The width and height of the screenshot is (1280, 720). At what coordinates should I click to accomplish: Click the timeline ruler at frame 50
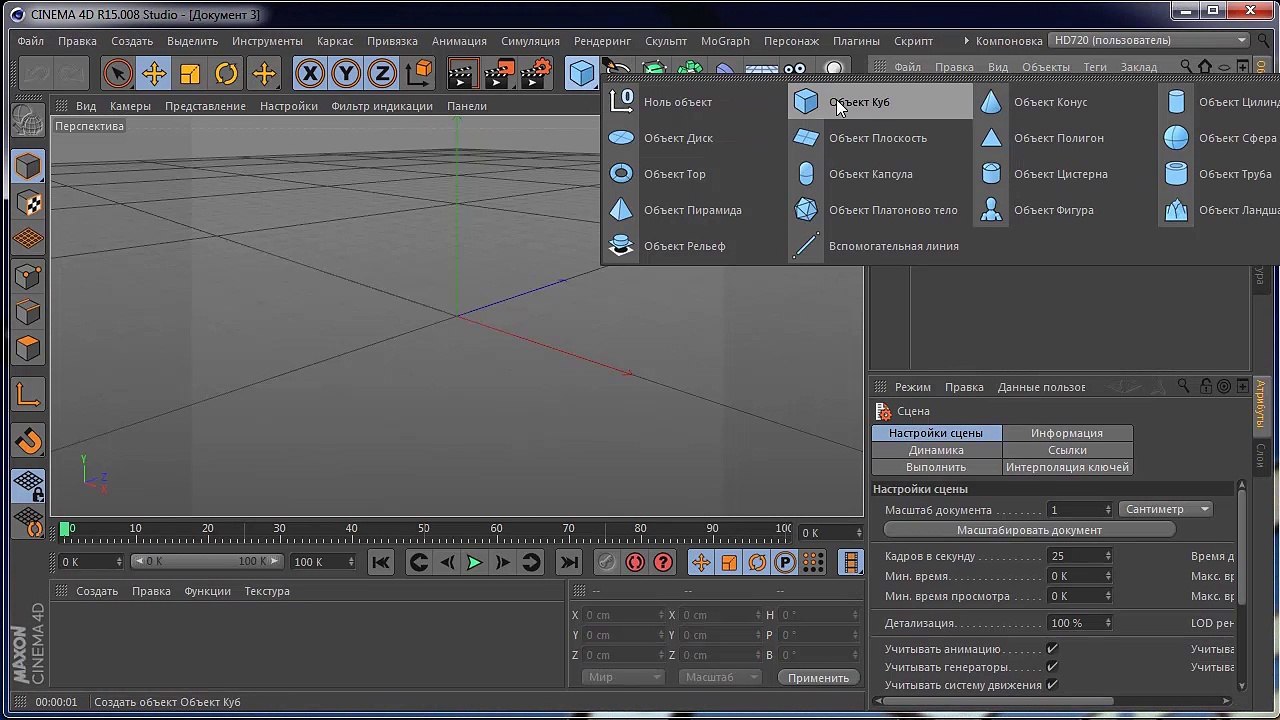pyautogui.click(x=424, y=529)
